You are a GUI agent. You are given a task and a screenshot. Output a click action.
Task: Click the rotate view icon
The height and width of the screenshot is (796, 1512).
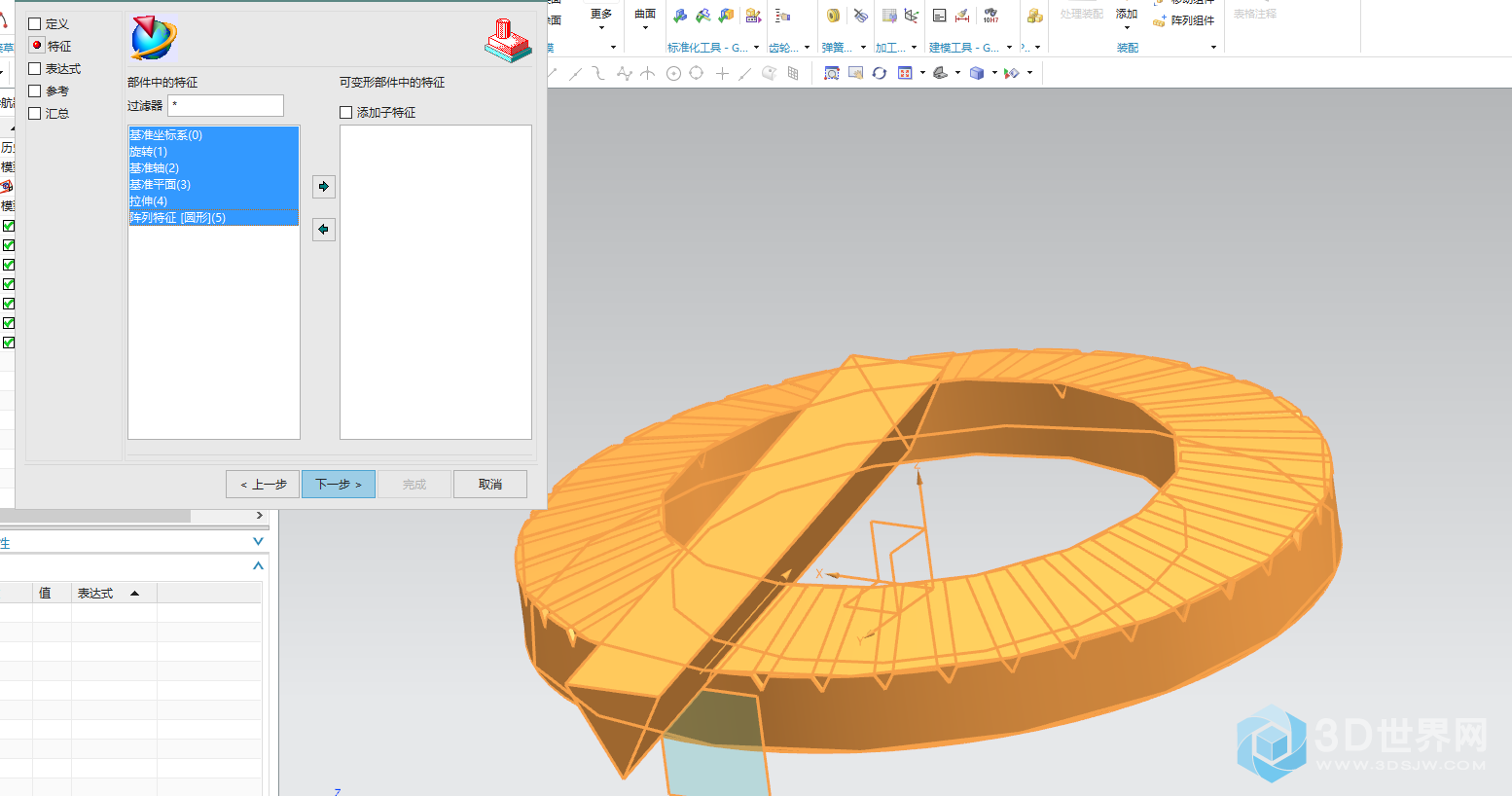point(880,73)
